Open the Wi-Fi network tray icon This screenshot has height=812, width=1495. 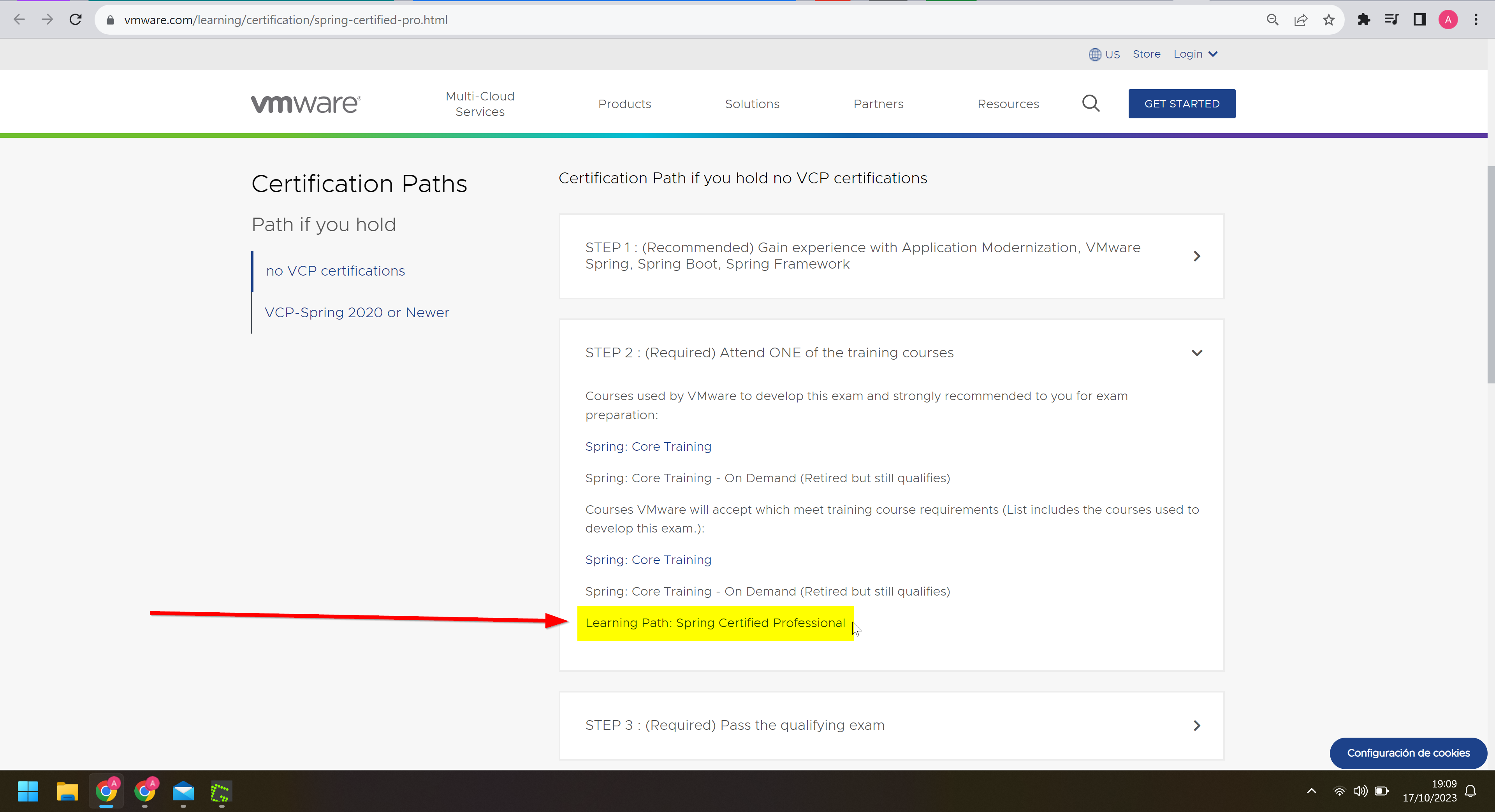tap(1339, 791)
